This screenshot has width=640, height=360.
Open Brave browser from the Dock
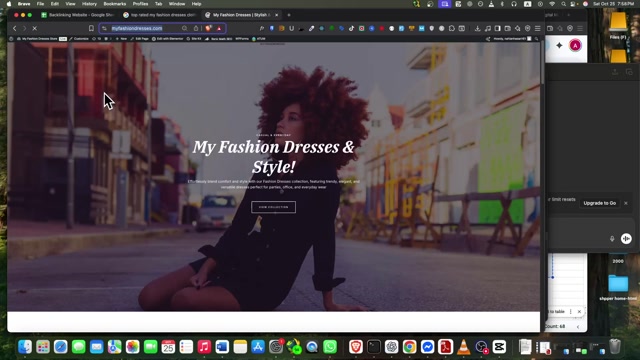(x=356, y=347)
